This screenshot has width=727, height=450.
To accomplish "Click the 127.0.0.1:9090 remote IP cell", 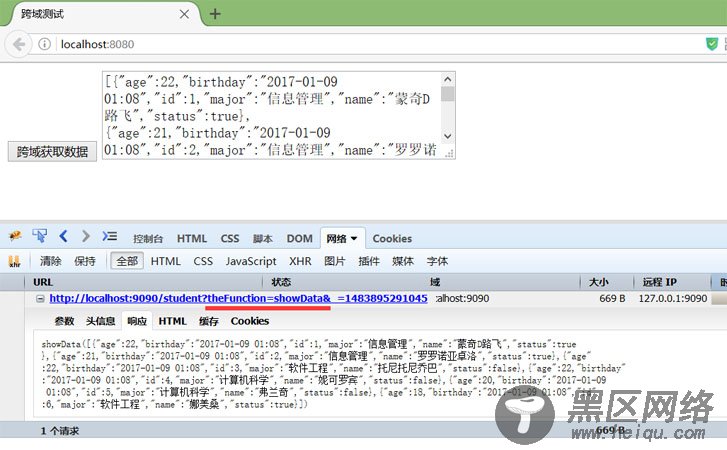I will [673, 298].
